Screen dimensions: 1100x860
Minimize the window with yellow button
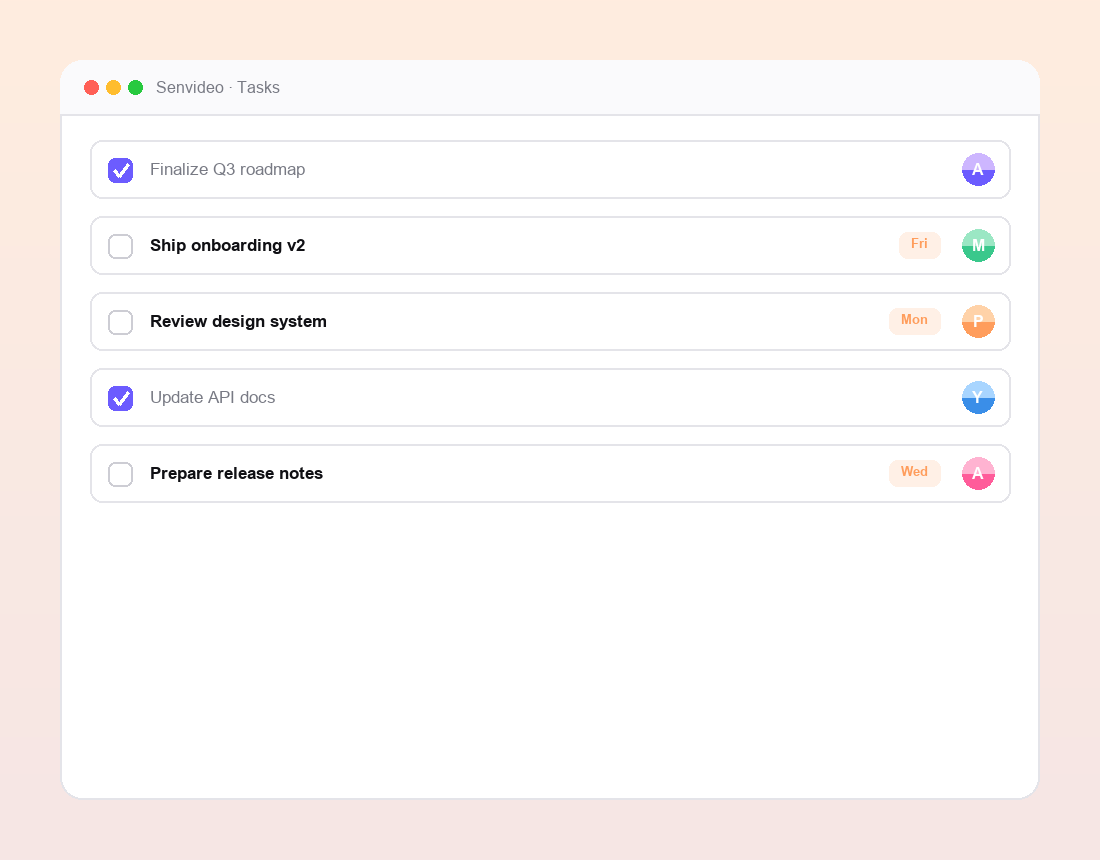pyautogui.click(x=114, y=88)
